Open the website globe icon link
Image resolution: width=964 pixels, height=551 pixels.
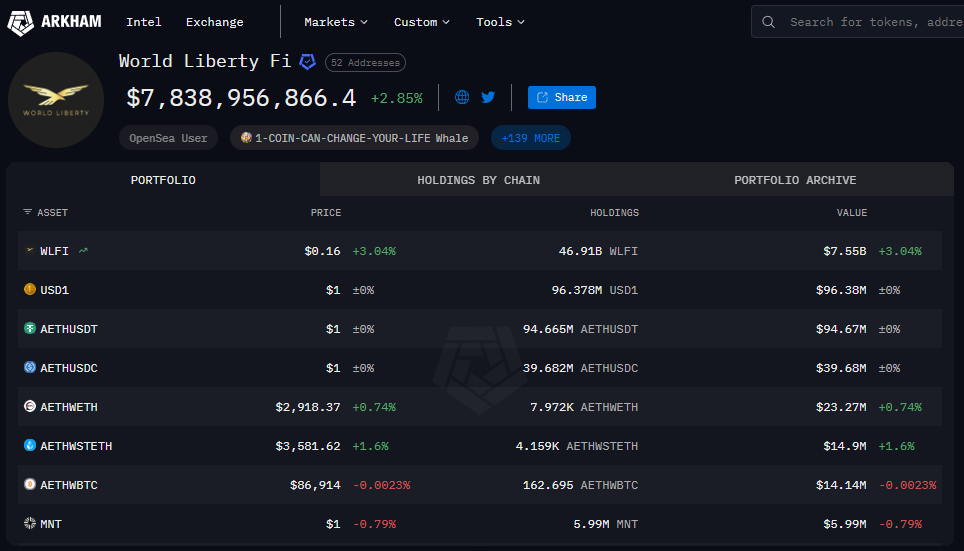point(462,97)
